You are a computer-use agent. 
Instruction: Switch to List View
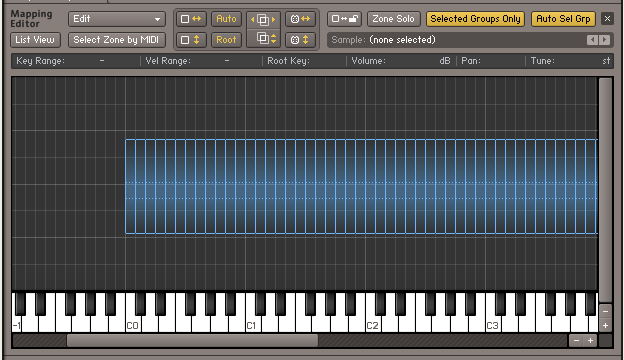(35, 40)
